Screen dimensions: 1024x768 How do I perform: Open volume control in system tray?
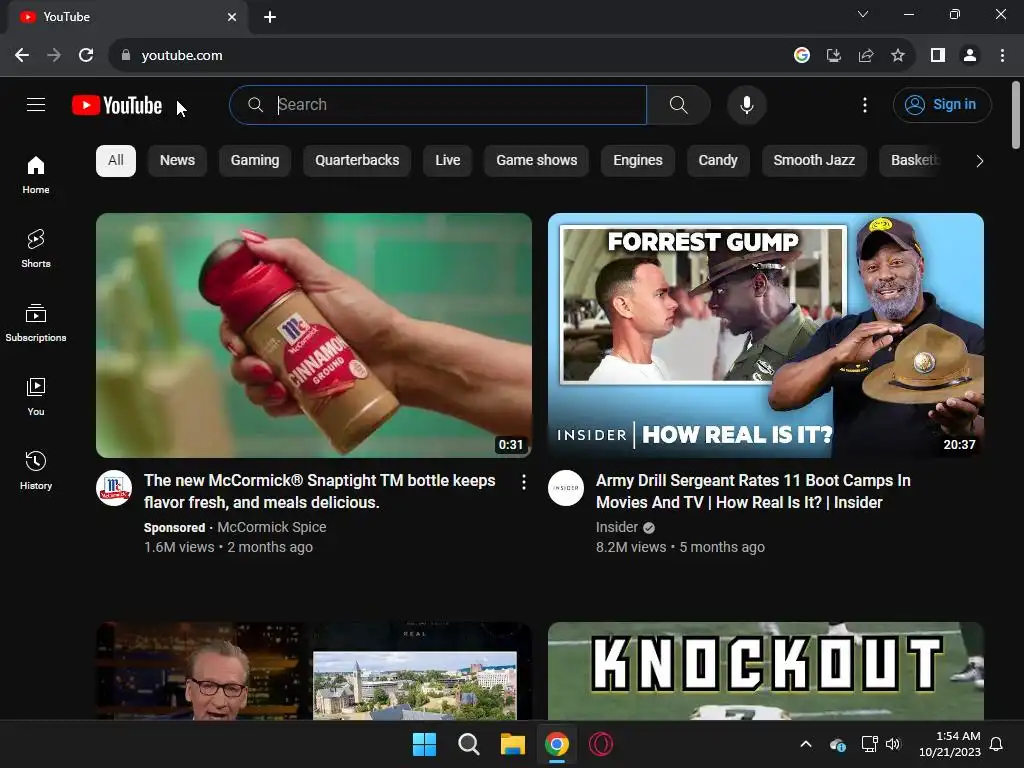pyautogui.click(x=893, y=744)
